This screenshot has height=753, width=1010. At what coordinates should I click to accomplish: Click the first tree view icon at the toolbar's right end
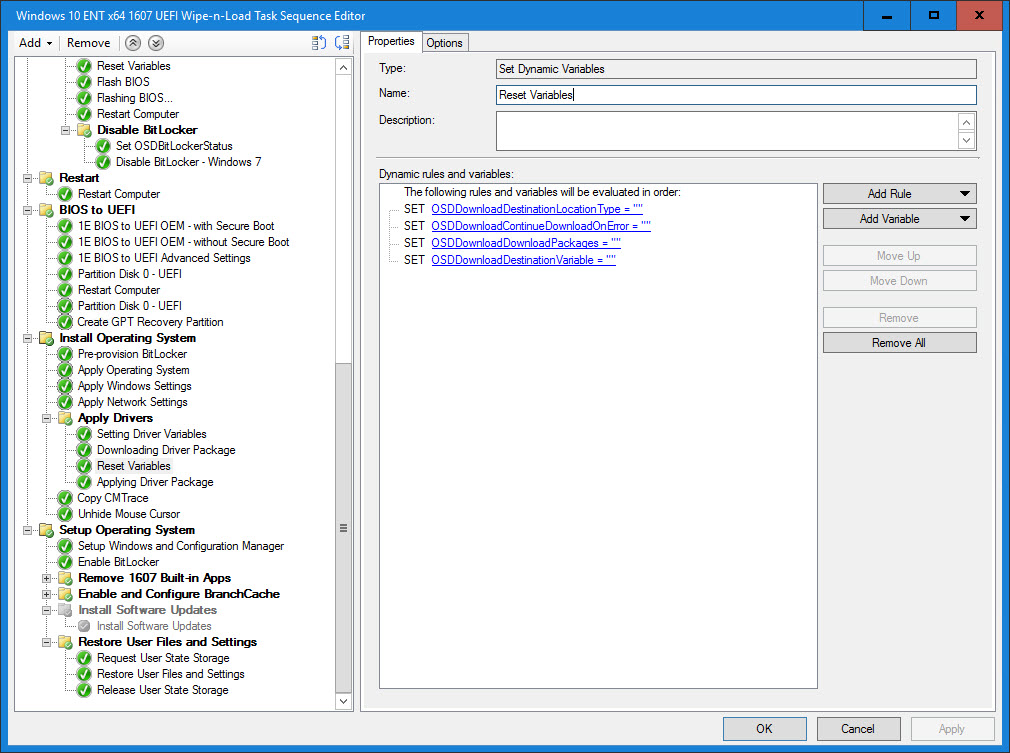click(x=319, y=43)
